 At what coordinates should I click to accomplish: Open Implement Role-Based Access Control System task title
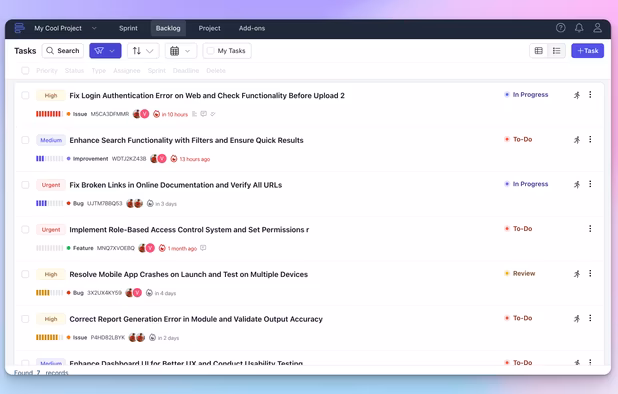point(189,229)
